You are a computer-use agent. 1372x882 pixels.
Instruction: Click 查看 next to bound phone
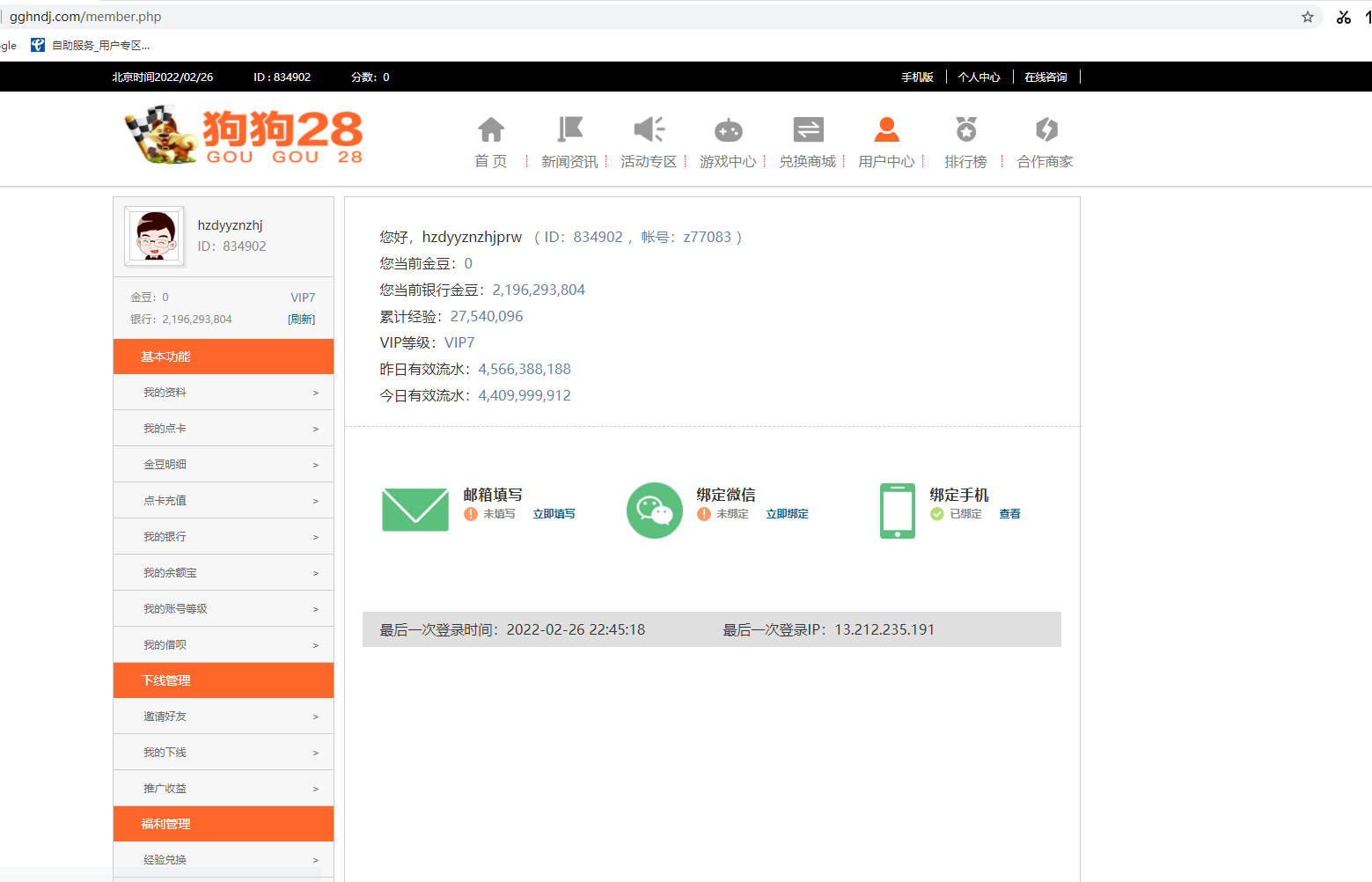[x=1009, y=514]
